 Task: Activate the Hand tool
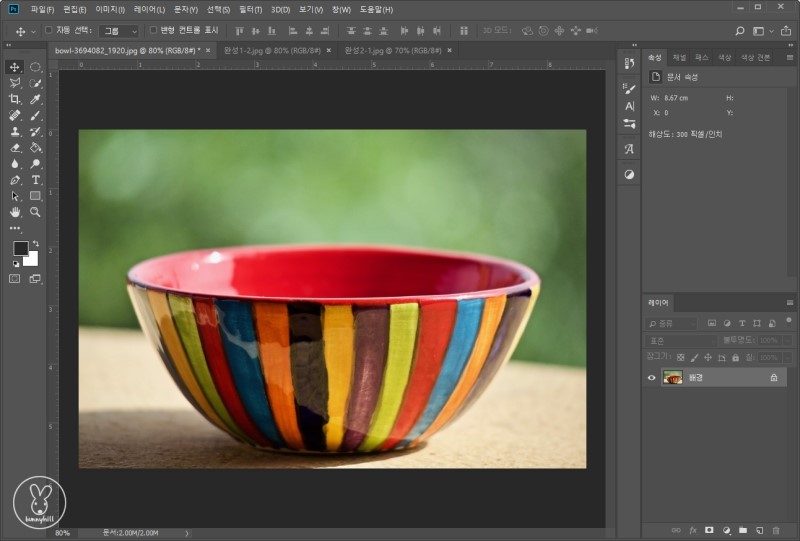click(x=15, y=212)
